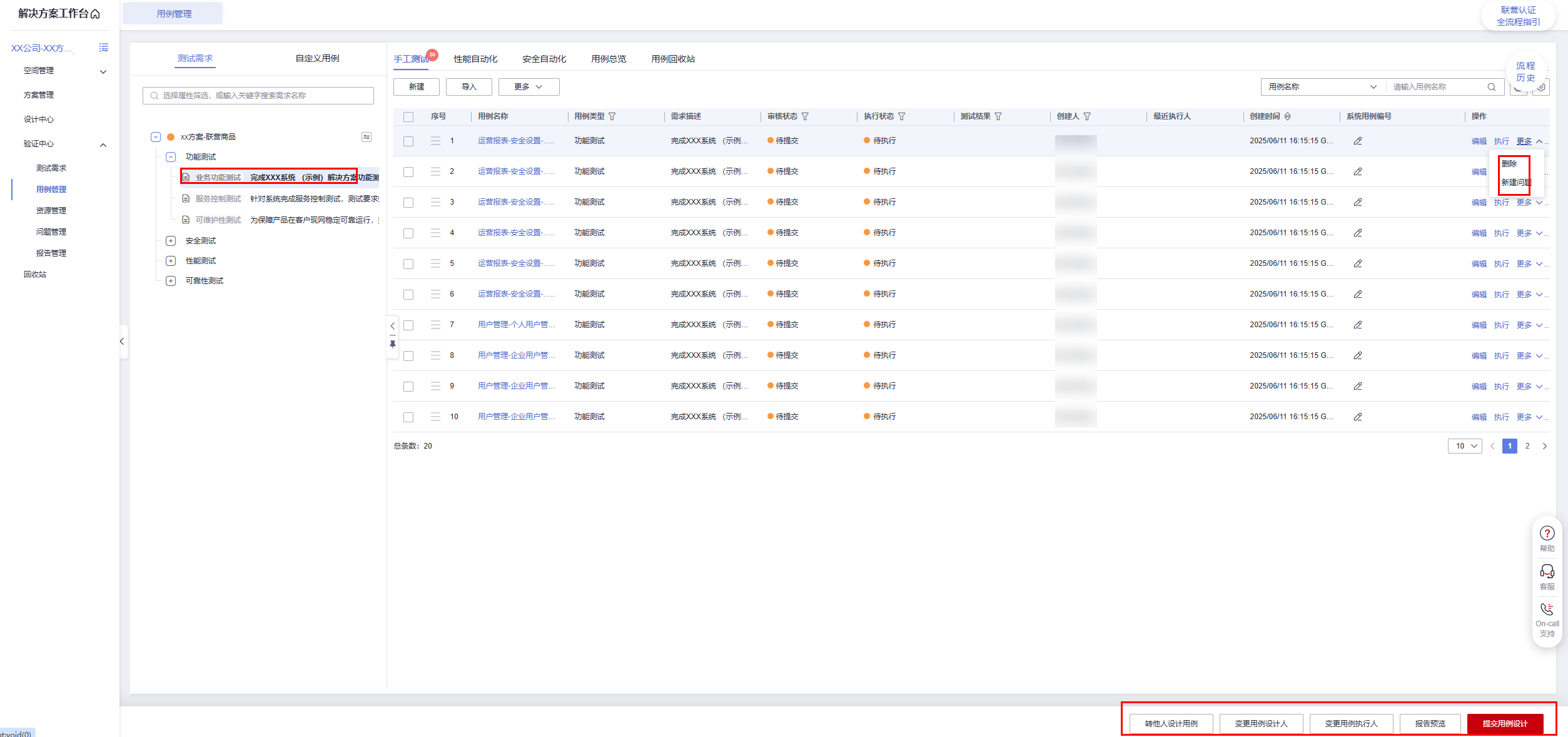This screenshot has width=1568, height=737.
Task: Click the filter icon on 测试结果 column
Action: click(x=998, y=116)
